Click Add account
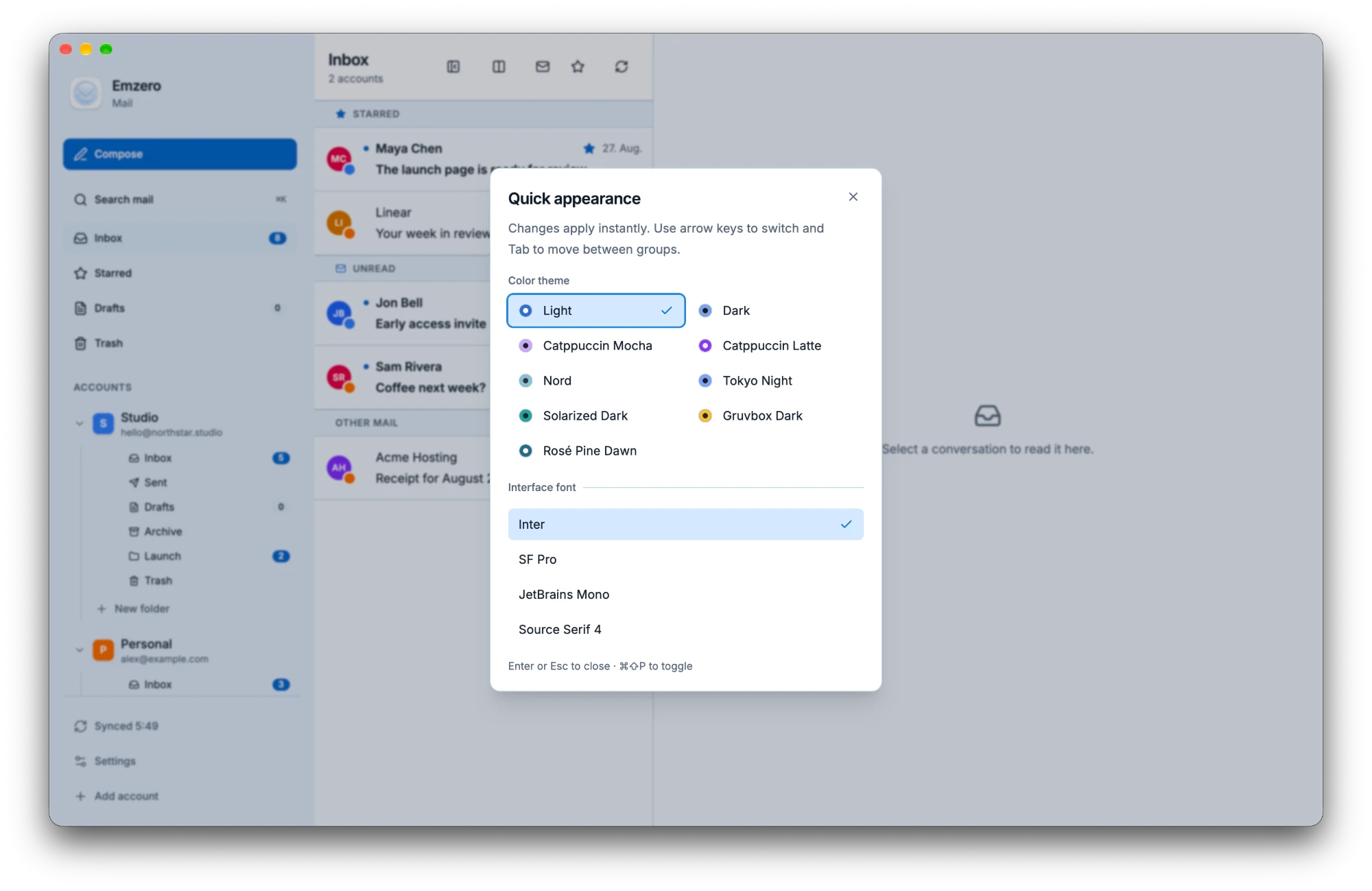Screen dimensions: 1372x891 [117, 796]
